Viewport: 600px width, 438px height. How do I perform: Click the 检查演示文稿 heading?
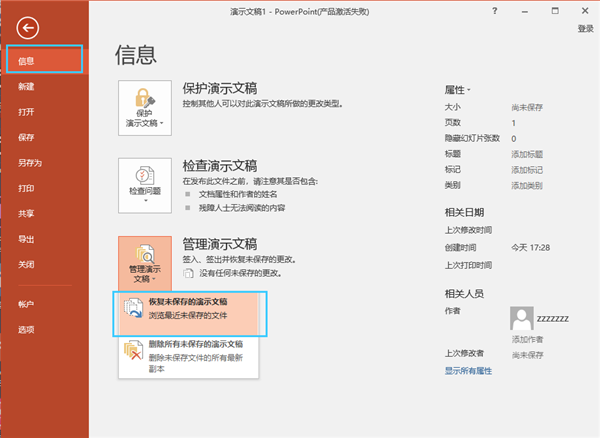point(220,166)
